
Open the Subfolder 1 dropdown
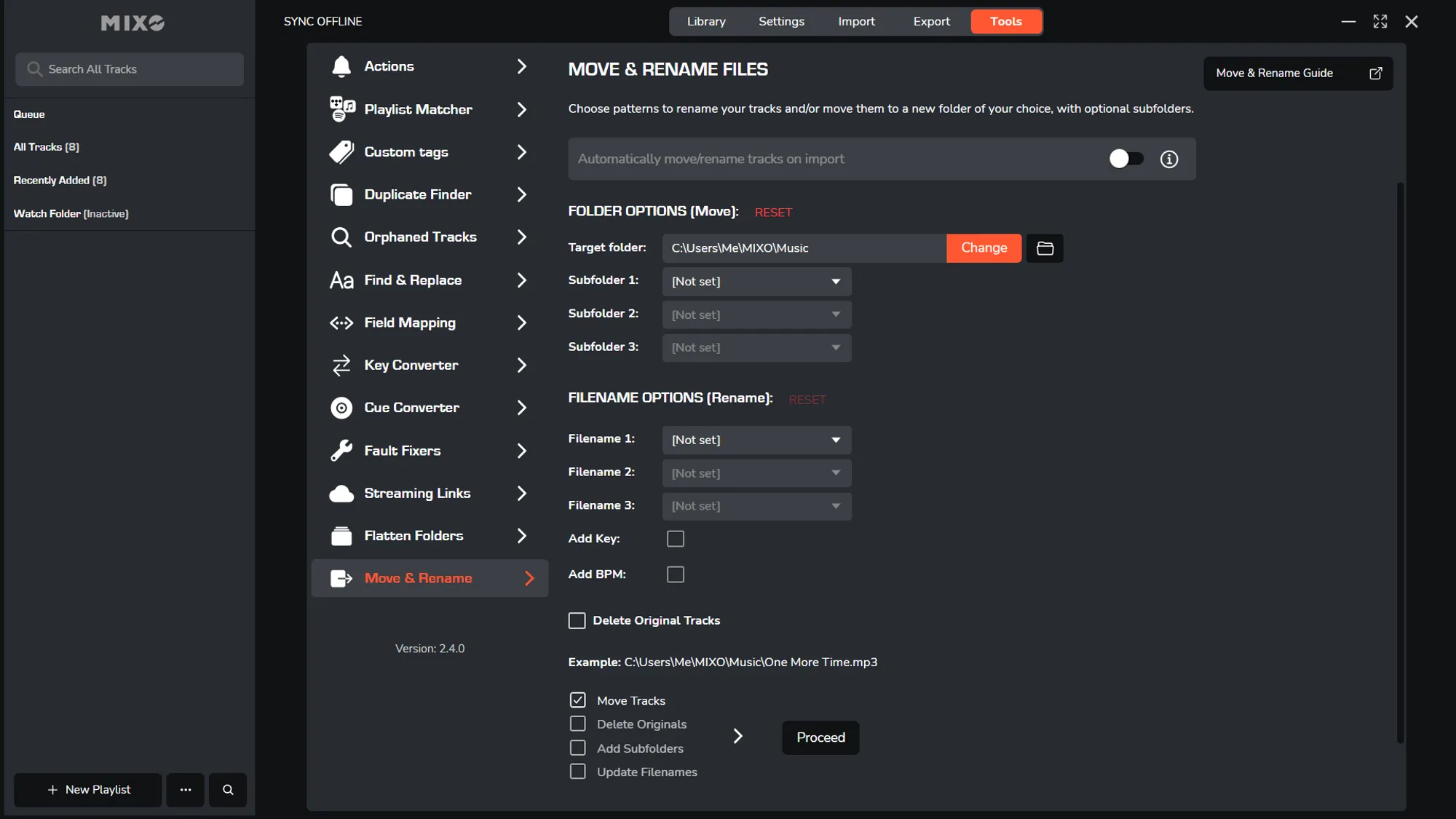point(756,282)
